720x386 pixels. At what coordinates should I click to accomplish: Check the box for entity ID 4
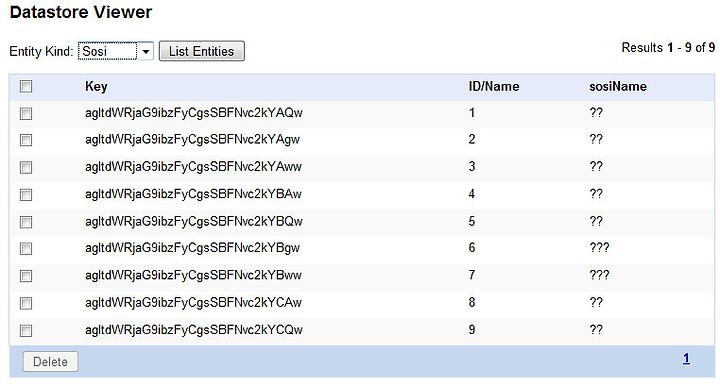[26, 195]
